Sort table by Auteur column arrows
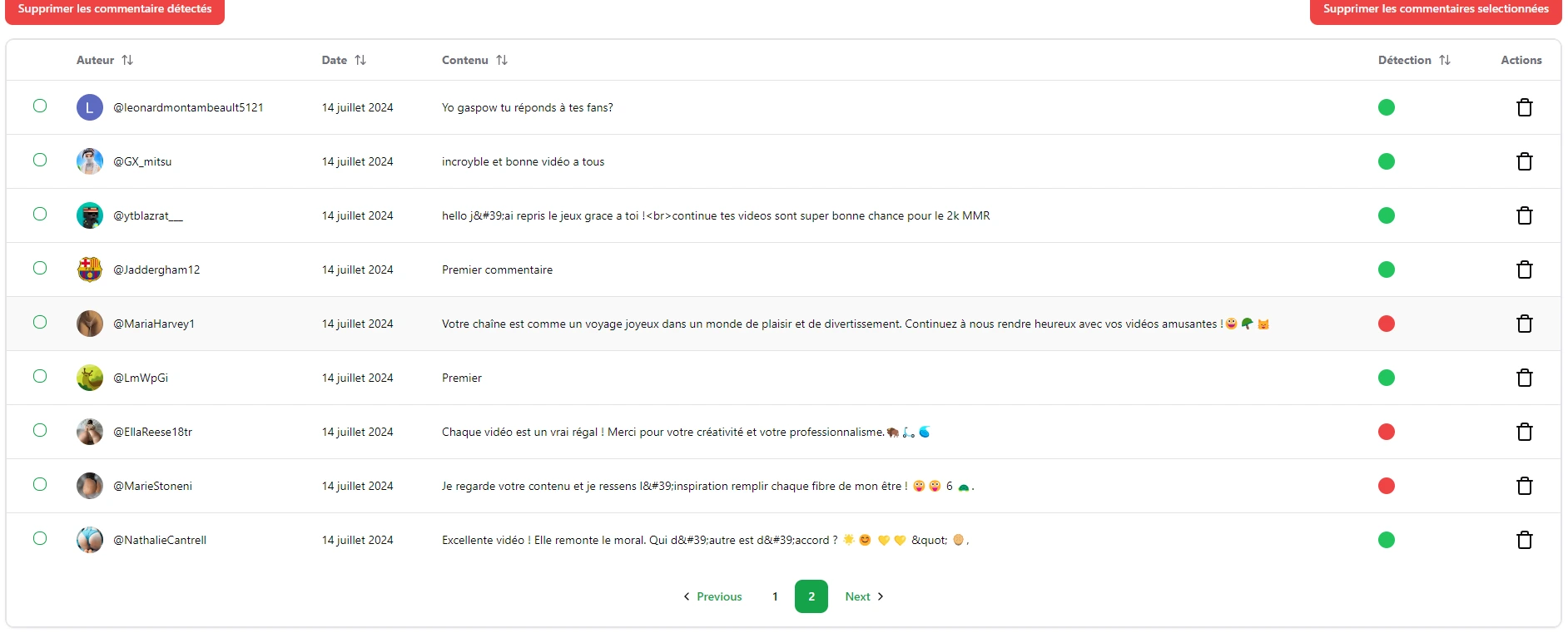The image size is (1568, 633). (x=127, y=60)
